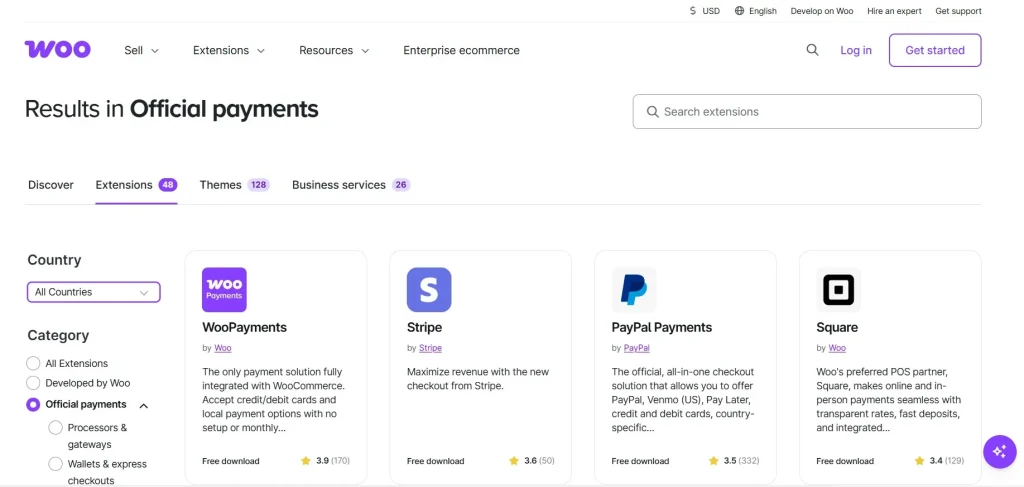Click the WooPayments logo icon

click(224, 289)
